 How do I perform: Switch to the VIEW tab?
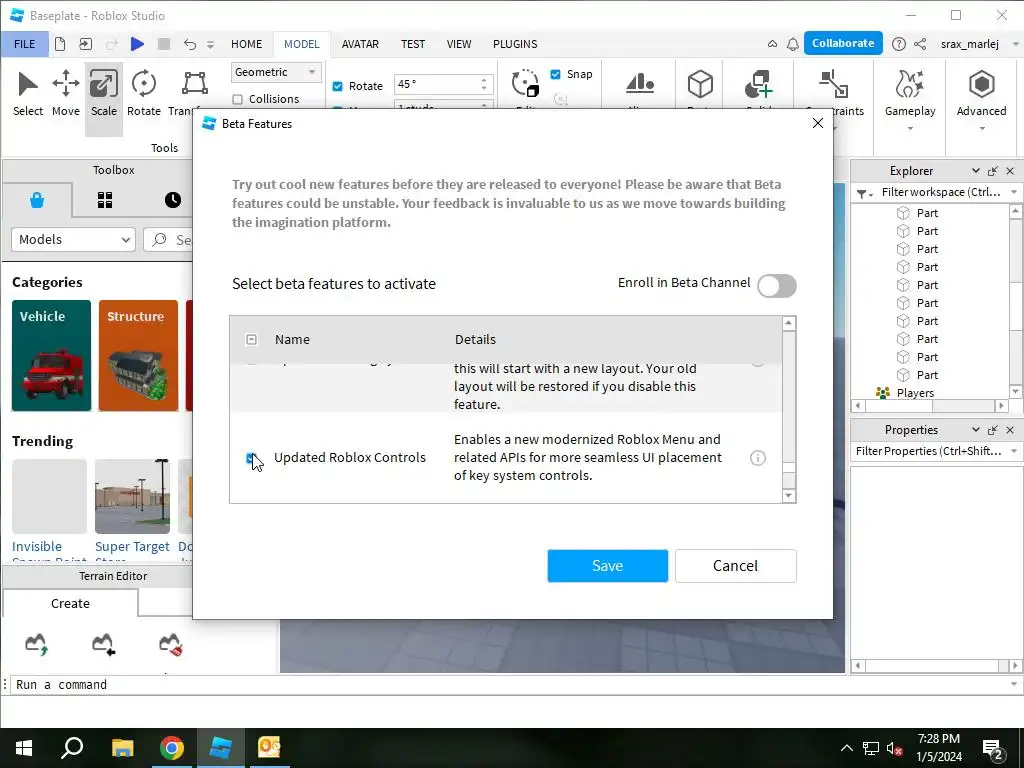tap(458, 44)
